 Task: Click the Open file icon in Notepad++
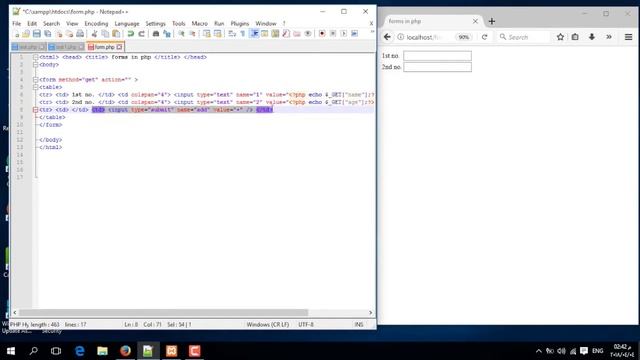tap(26, 34)
